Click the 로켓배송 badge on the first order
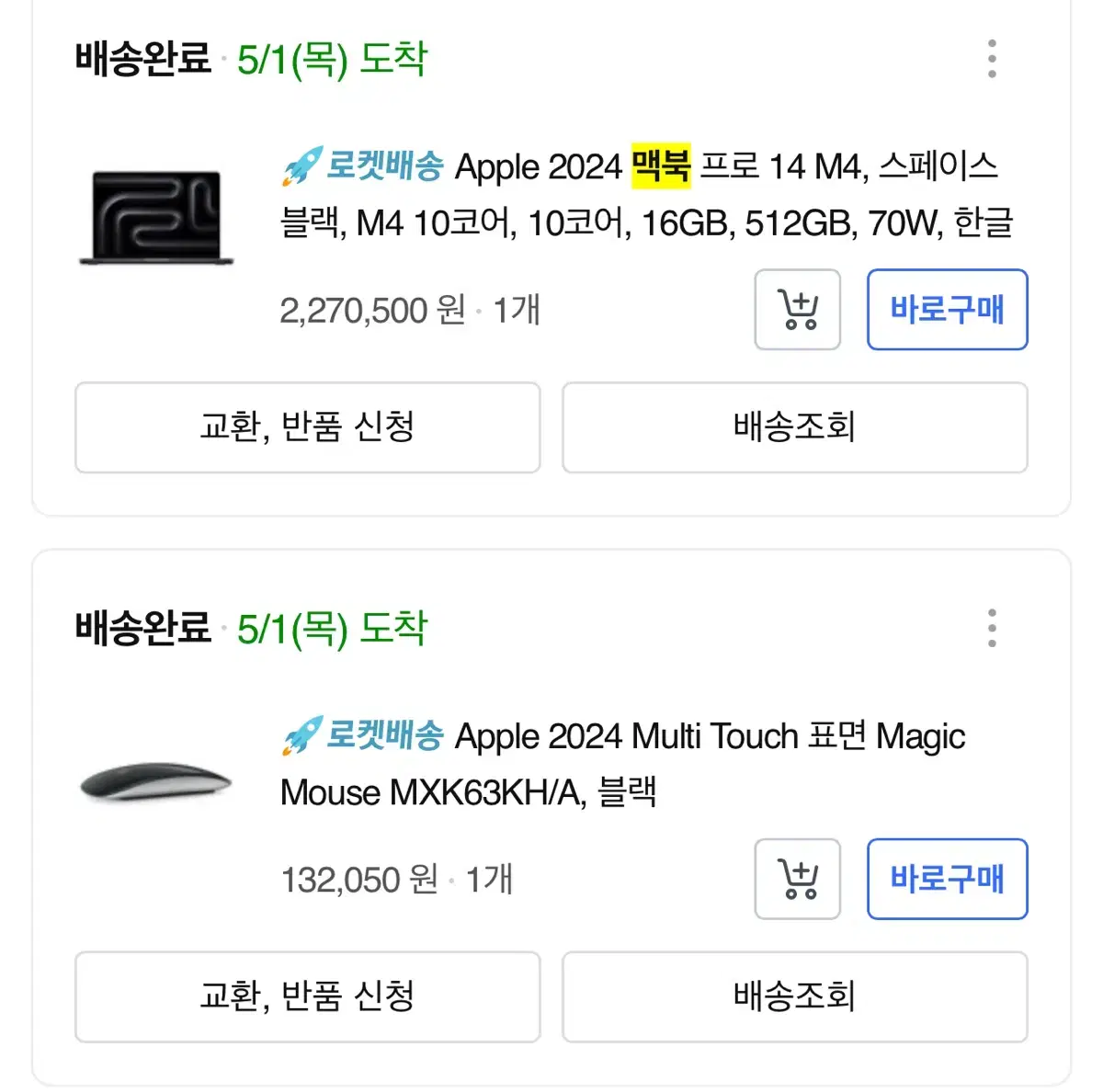1103x1092 pixels. 386,166
